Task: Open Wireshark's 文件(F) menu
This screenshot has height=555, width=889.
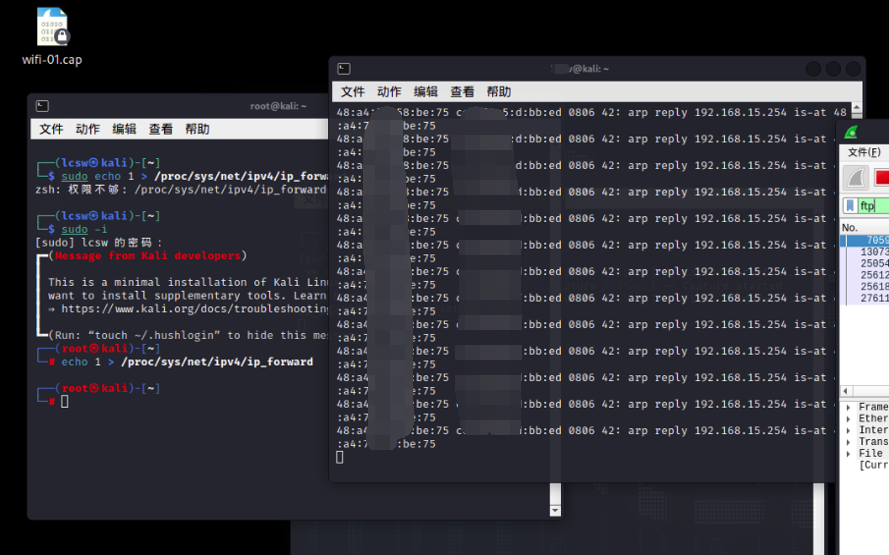Action: 864,152
